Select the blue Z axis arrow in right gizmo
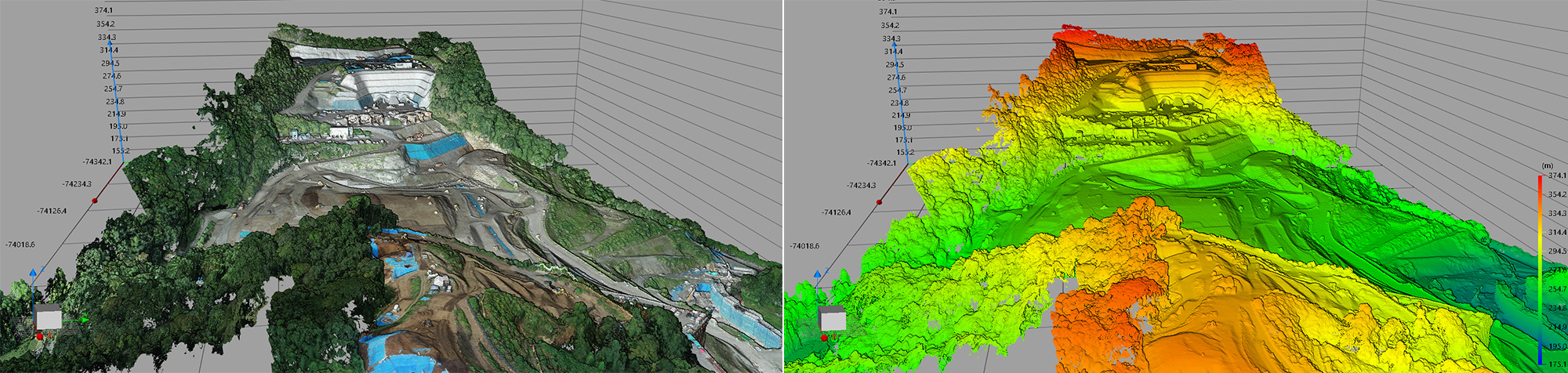The image size is (1568, 373). (817, 273)
